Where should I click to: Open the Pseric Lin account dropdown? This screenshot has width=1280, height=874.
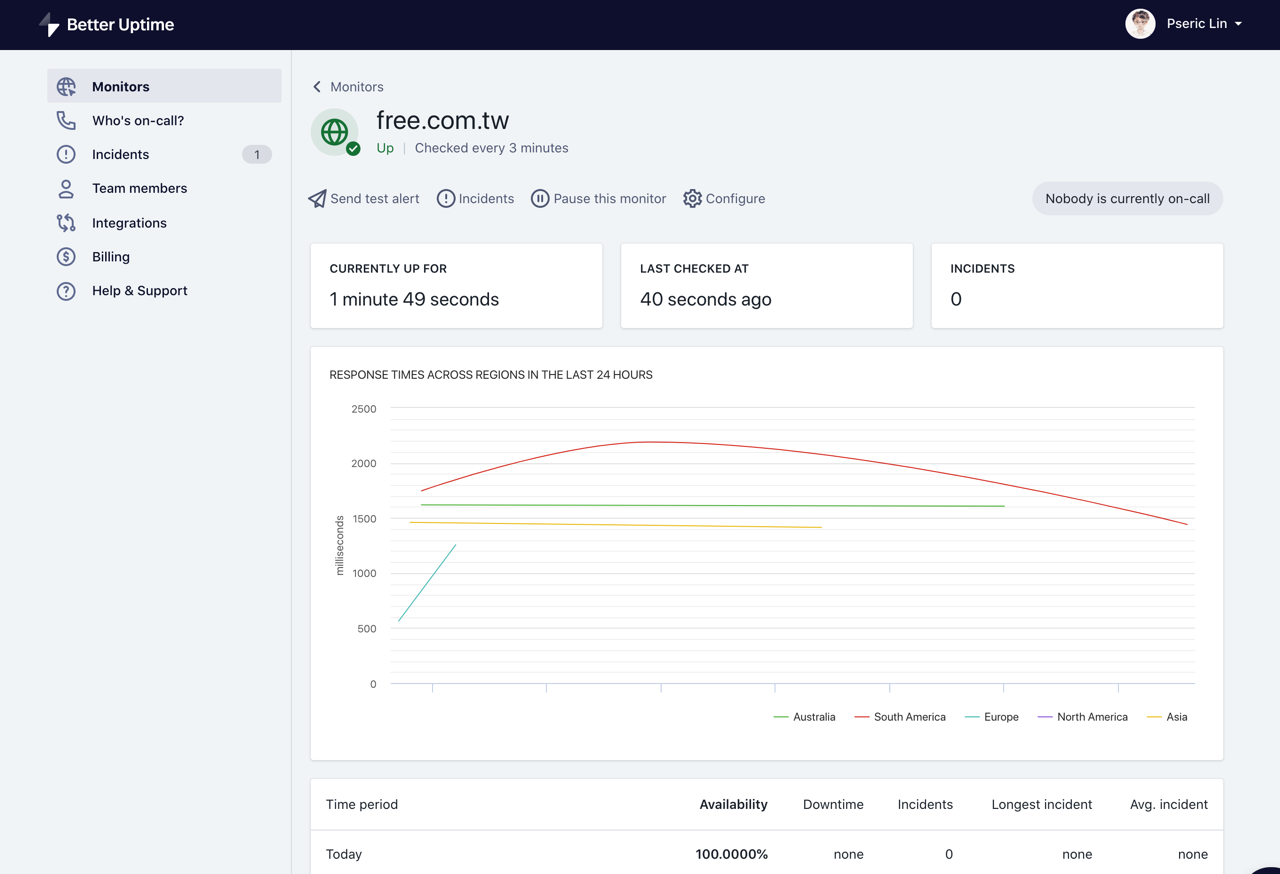click(1204, 24)
